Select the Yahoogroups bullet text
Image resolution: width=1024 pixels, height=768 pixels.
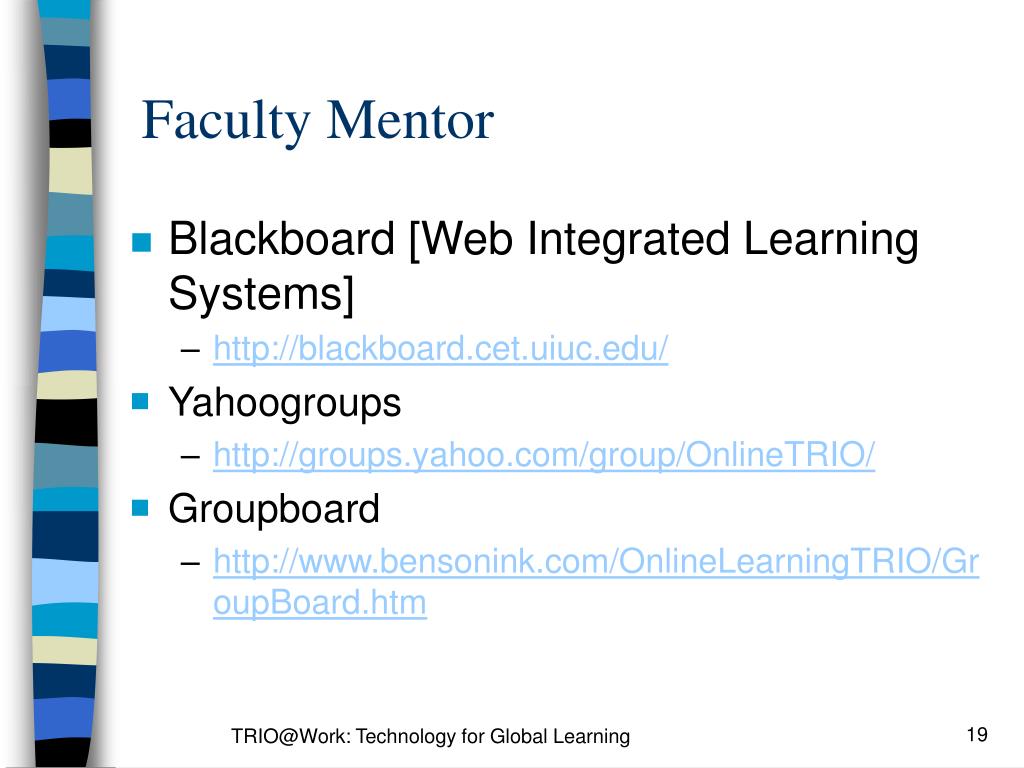285,404
